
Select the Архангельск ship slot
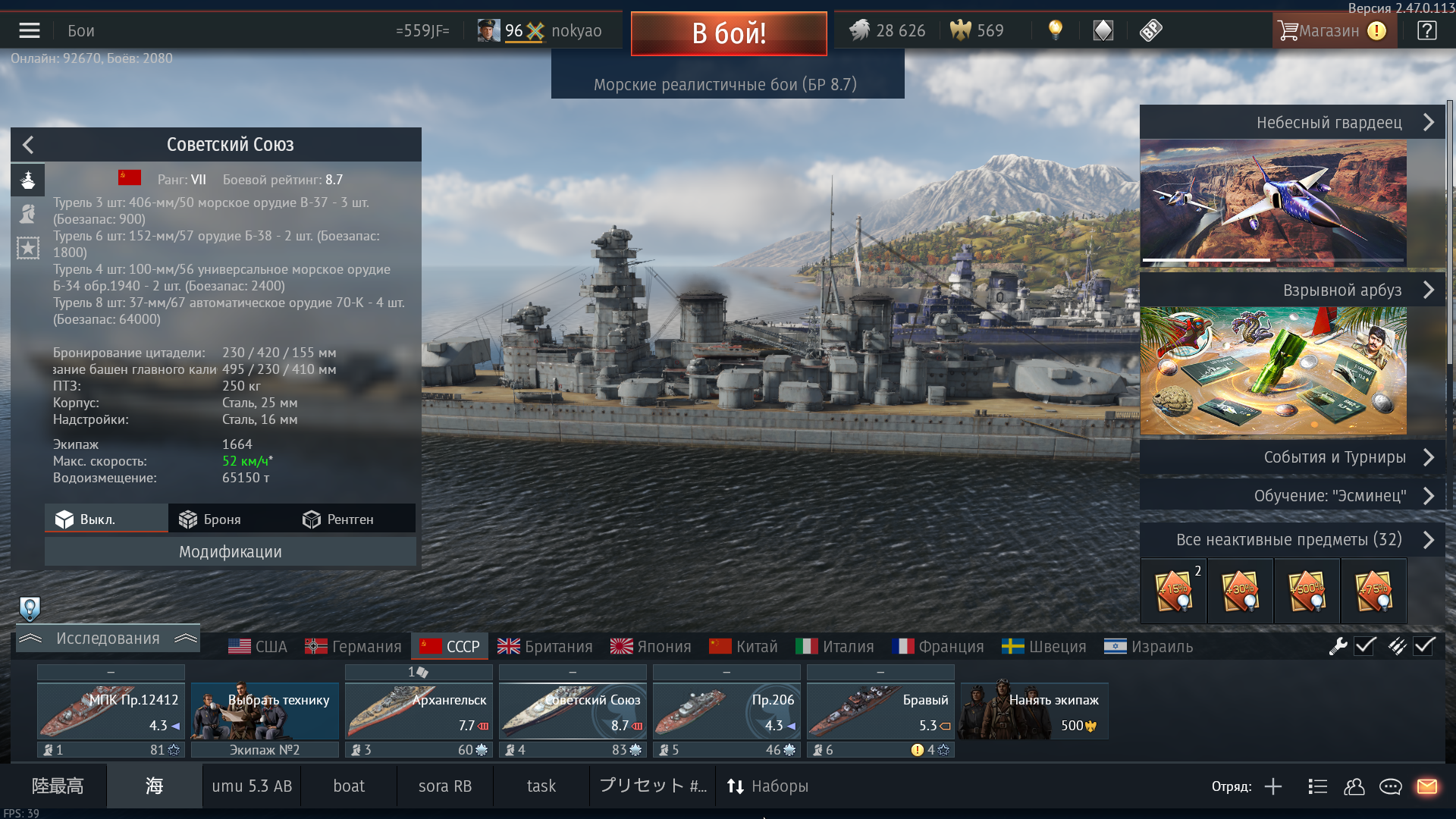[419, 711]
